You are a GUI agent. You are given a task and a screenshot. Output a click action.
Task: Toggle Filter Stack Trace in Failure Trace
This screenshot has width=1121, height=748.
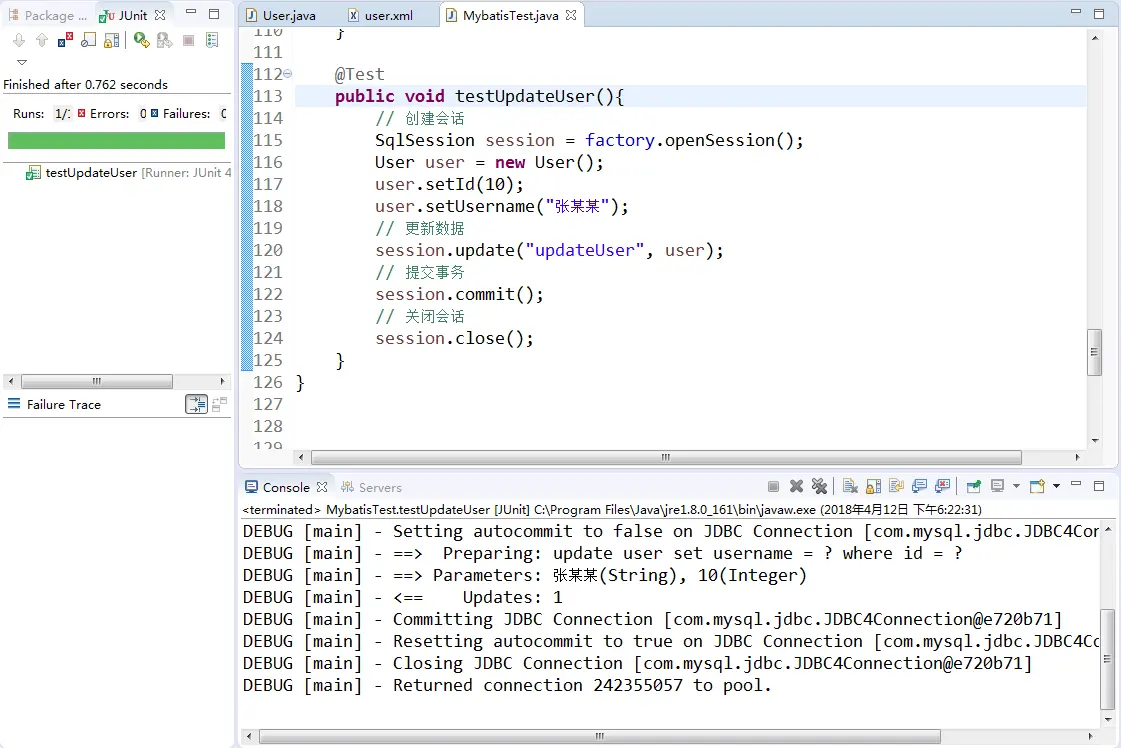point(196,404)
